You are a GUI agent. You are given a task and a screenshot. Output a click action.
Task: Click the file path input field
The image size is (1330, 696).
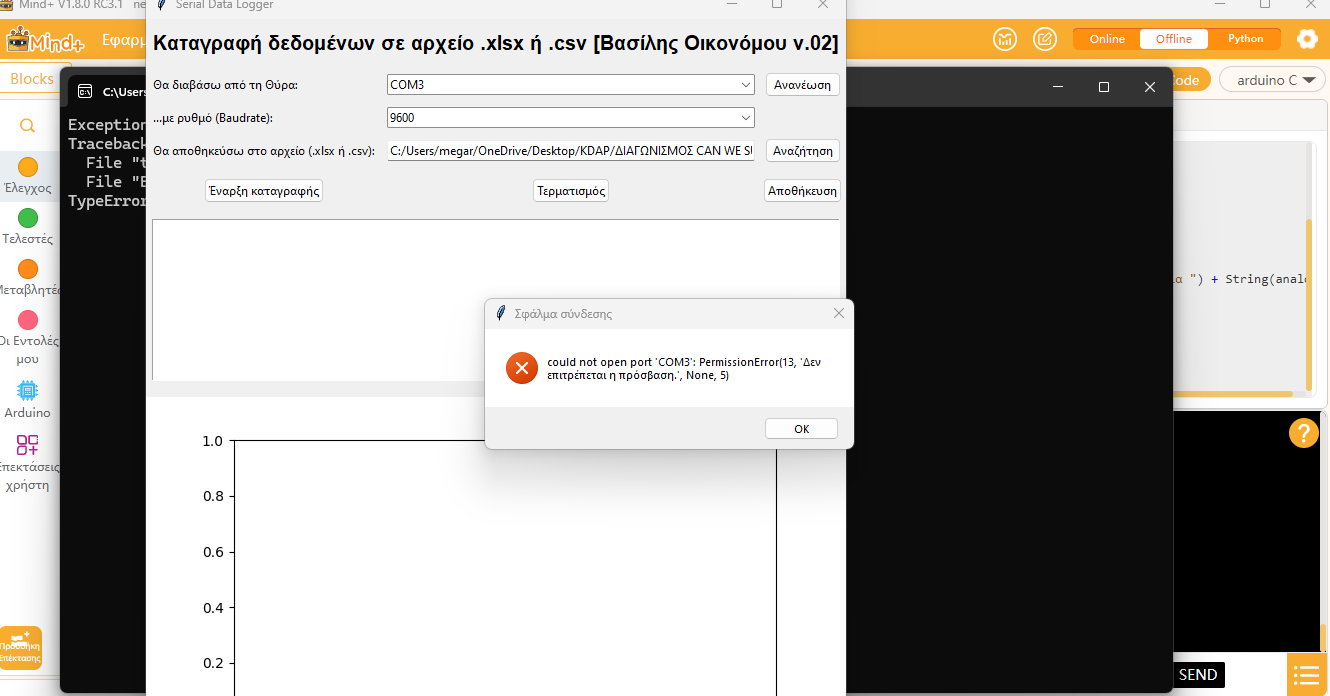pyautogui.click(x=570, y=151)
